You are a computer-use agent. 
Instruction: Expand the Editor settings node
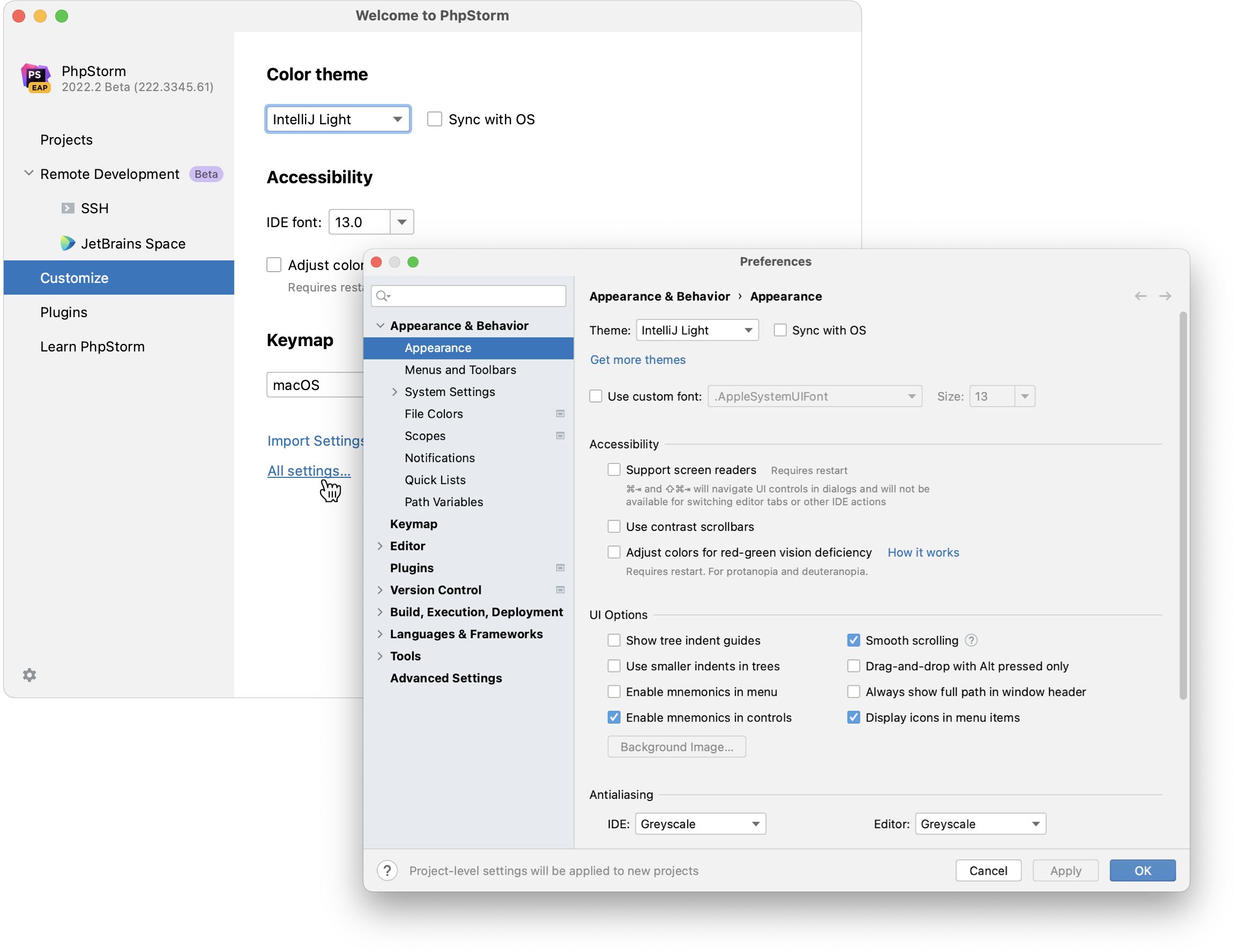point(380,546)
